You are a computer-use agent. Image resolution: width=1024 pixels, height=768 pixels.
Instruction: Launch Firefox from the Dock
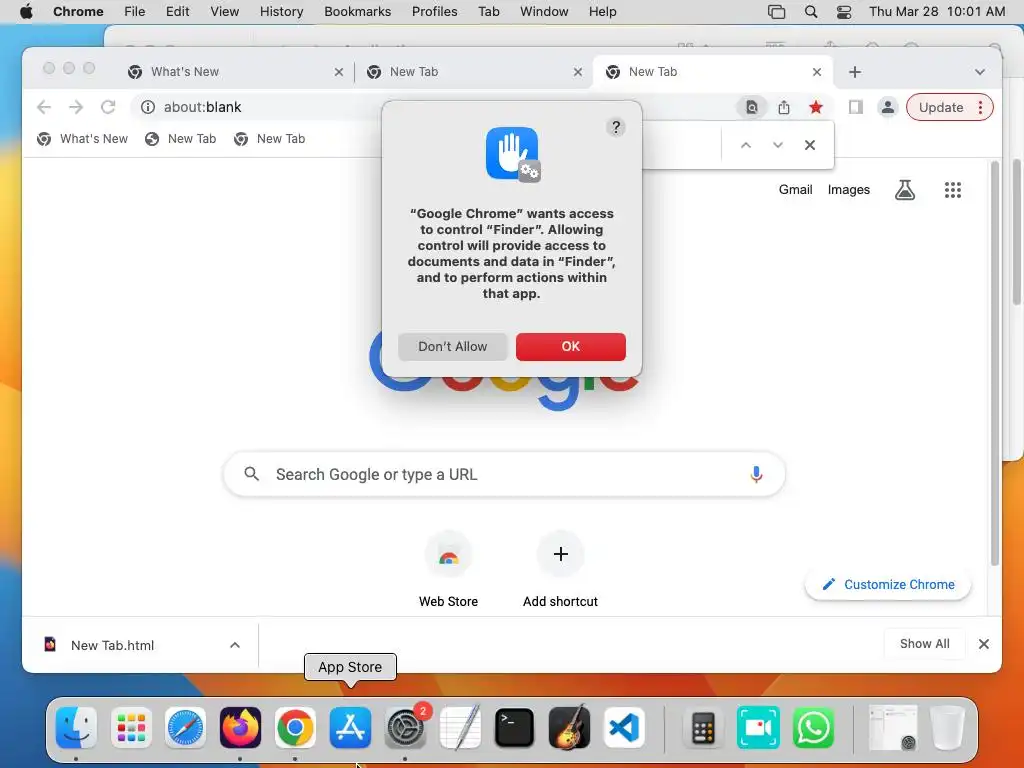(x=240, y=728)
